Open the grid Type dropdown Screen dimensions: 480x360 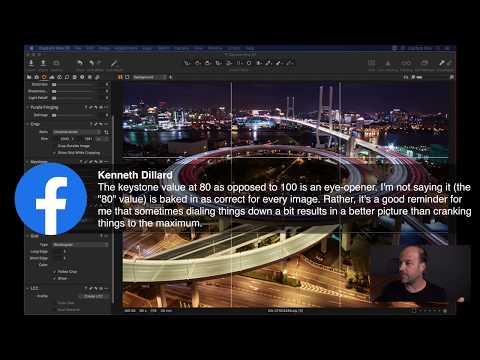coord(81,245)
